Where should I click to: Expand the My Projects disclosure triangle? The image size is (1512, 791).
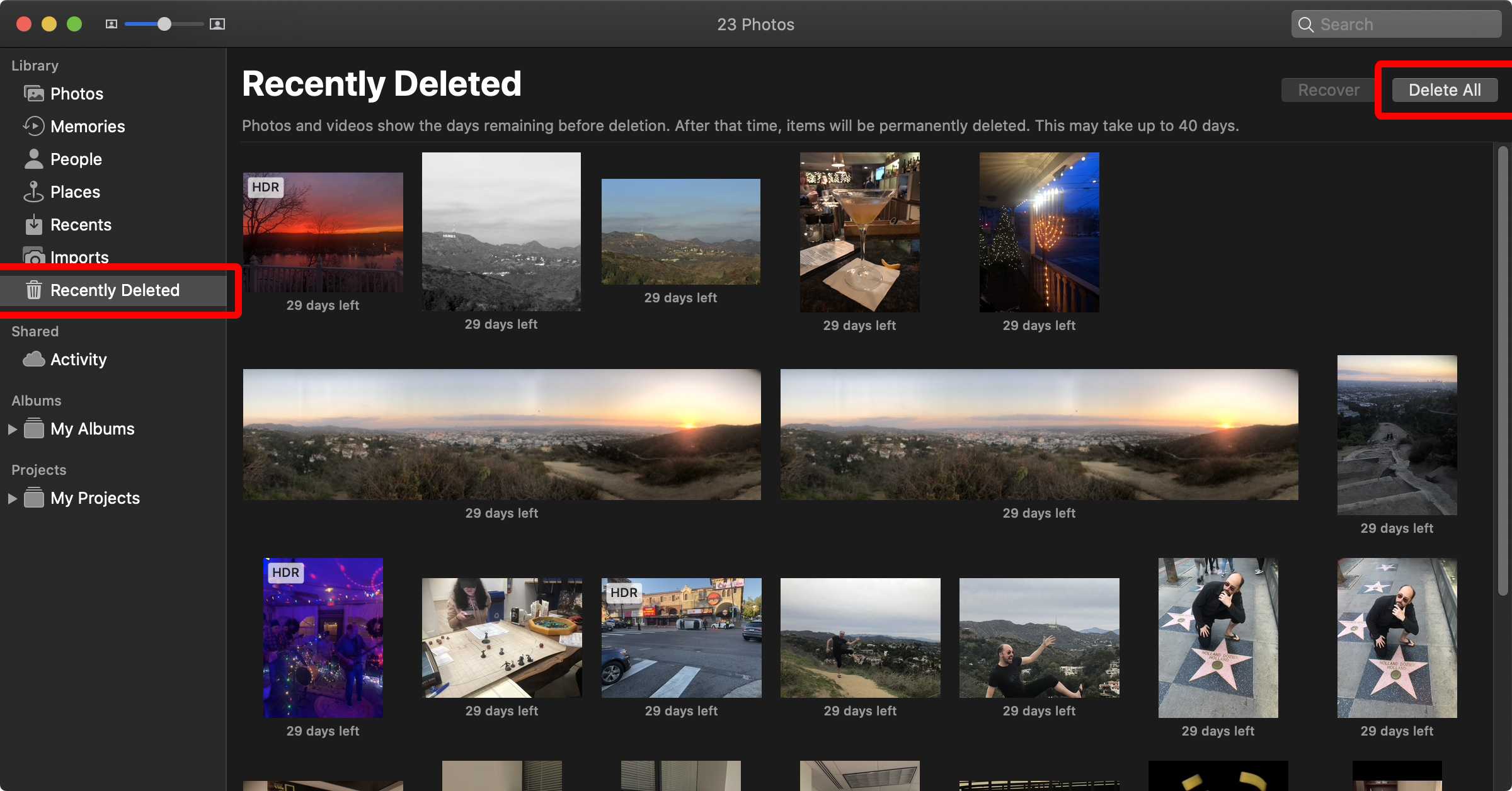pyautogui.click(x=12, y=498)
